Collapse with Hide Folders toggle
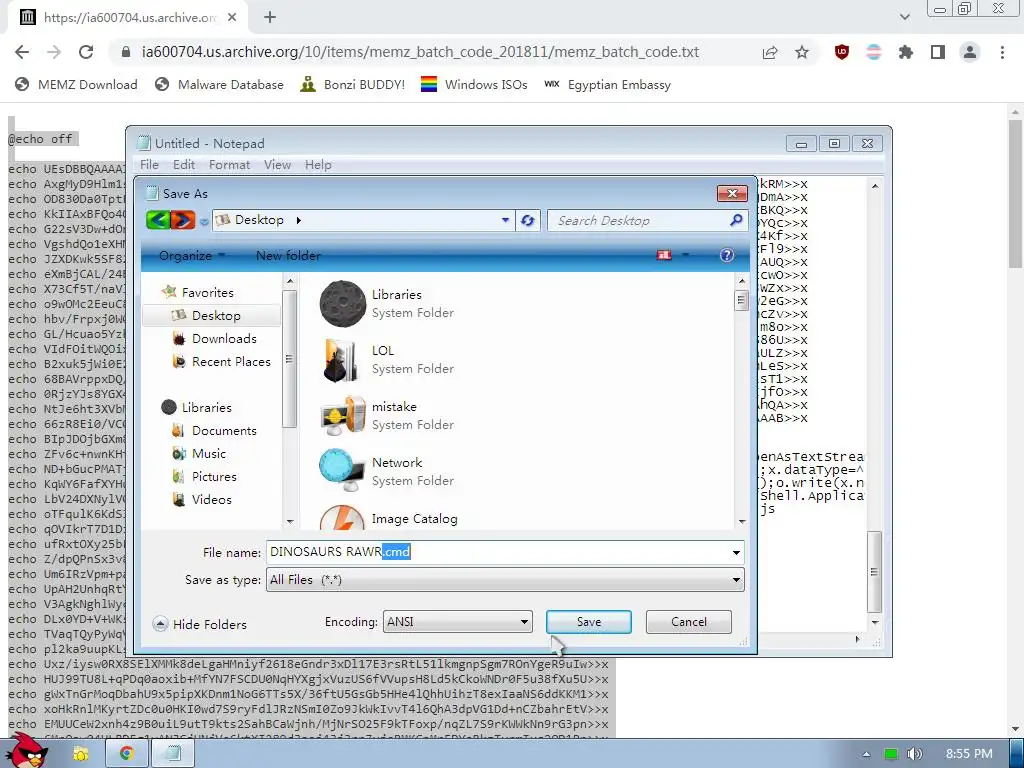 200,624
